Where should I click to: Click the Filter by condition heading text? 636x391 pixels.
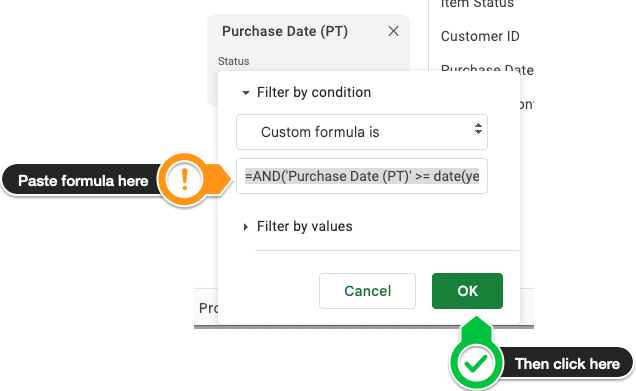(314, 92)
